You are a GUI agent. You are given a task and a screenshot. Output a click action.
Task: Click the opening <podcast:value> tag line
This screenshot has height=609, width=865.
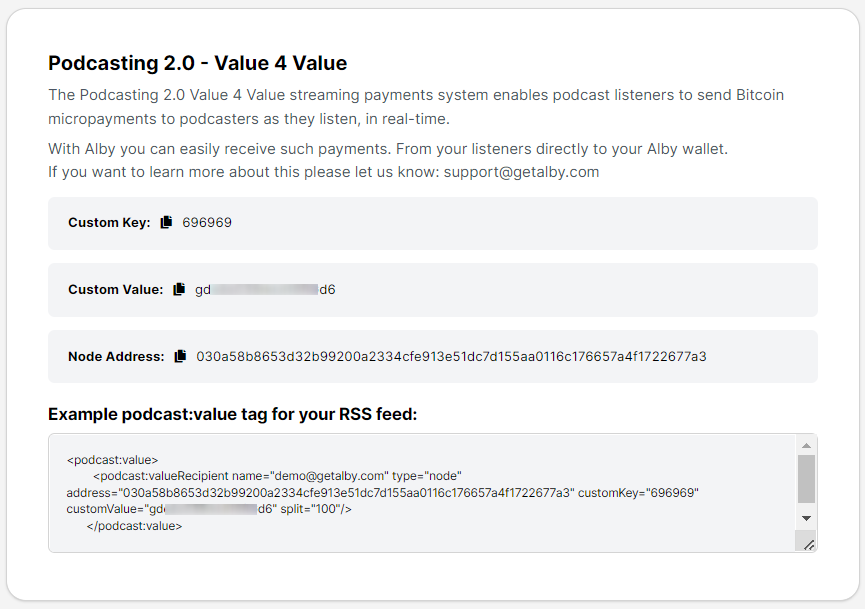tap(113, 460)
